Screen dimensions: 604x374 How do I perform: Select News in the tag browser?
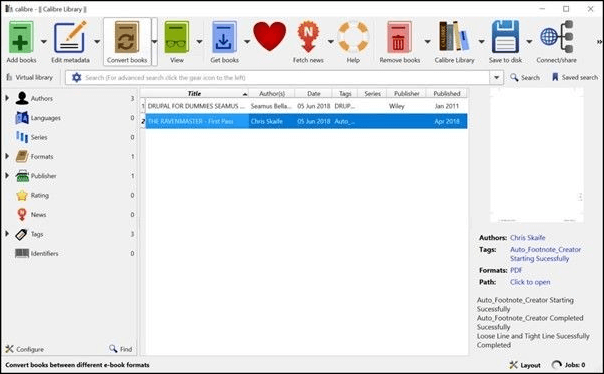(x=38, y=215)
